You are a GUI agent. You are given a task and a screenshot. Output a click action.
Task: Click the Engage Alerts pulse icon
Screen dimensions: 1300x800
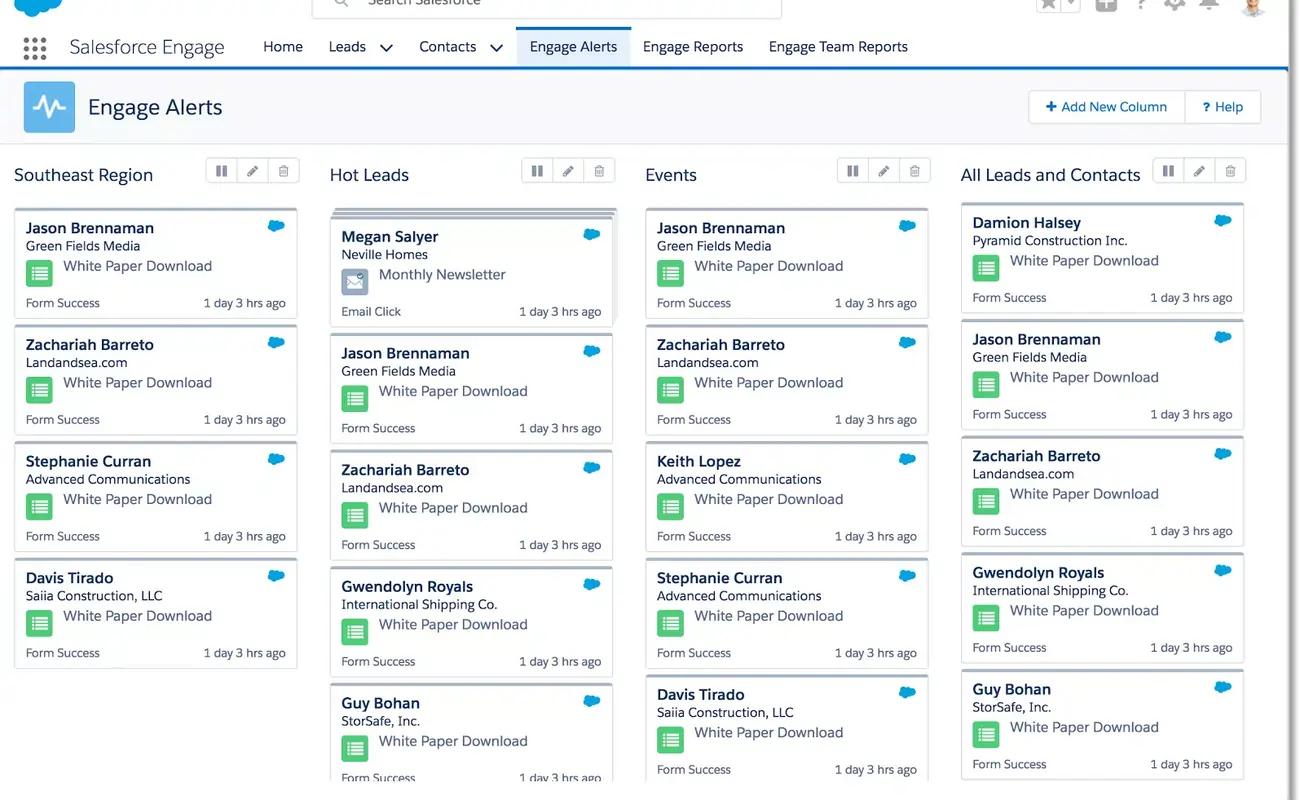coord(49,107)
